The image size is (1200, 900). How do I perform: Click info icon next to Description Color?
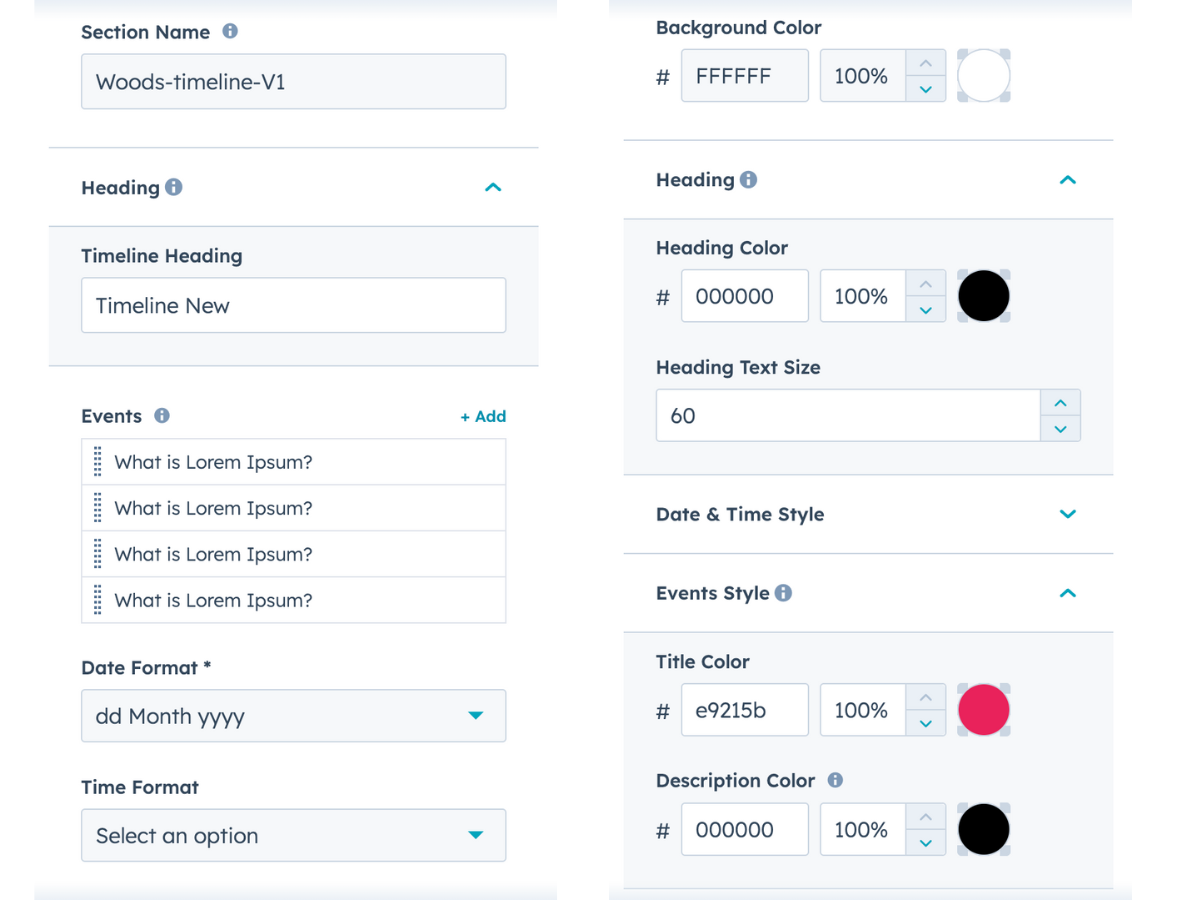835,780
